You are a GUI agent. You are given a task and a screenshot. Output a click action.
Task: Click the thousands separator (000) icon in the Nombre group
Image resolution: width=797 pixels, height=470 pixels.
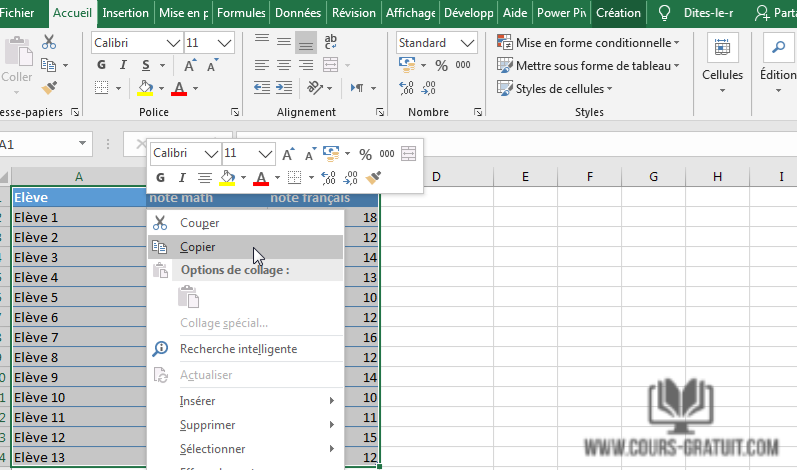pos(465,65)
